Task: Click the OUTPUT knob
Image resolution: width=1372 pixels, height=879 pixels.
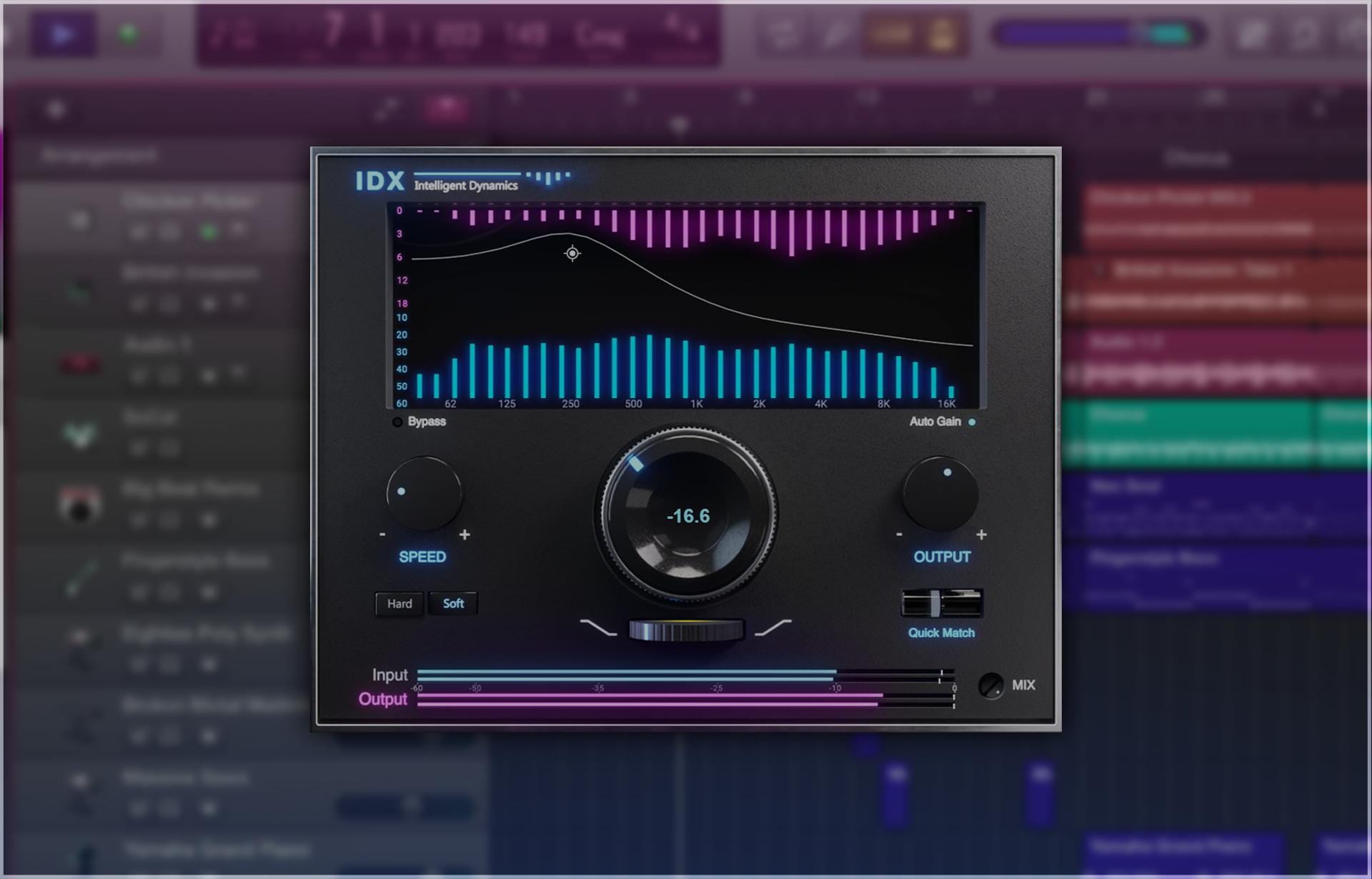Action: (940, 493)
